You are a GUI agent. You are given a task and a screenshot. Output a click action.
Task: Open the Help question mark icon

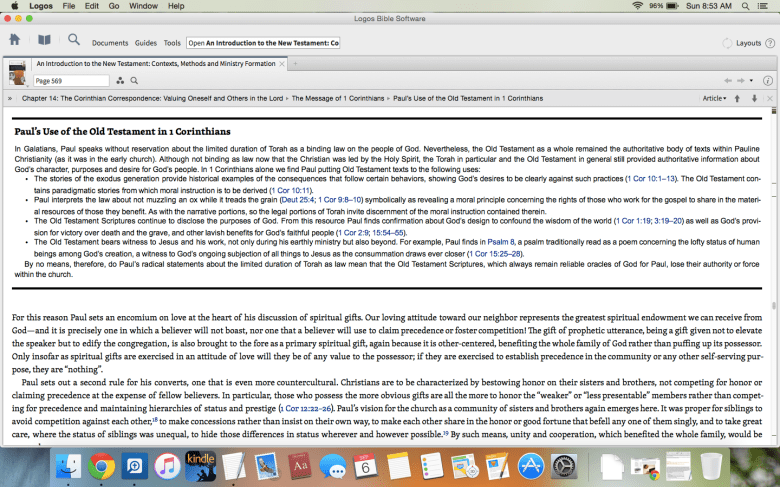(769, 43)
